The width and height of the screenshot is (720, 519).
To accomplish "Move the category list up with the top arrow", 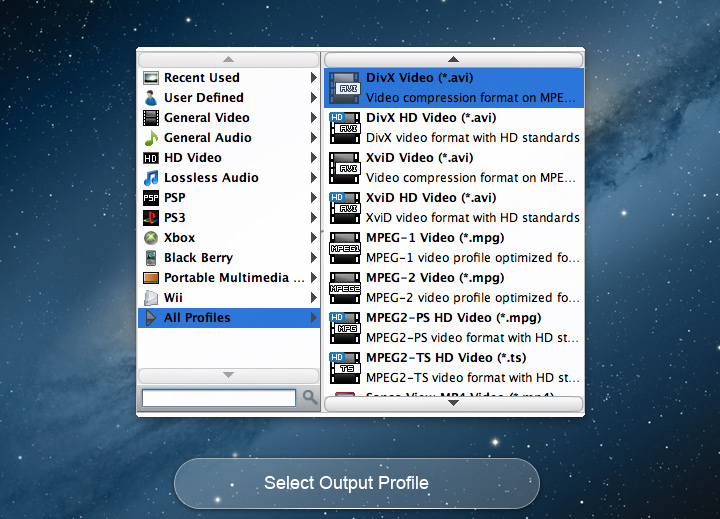I will (x=228, y=60).
